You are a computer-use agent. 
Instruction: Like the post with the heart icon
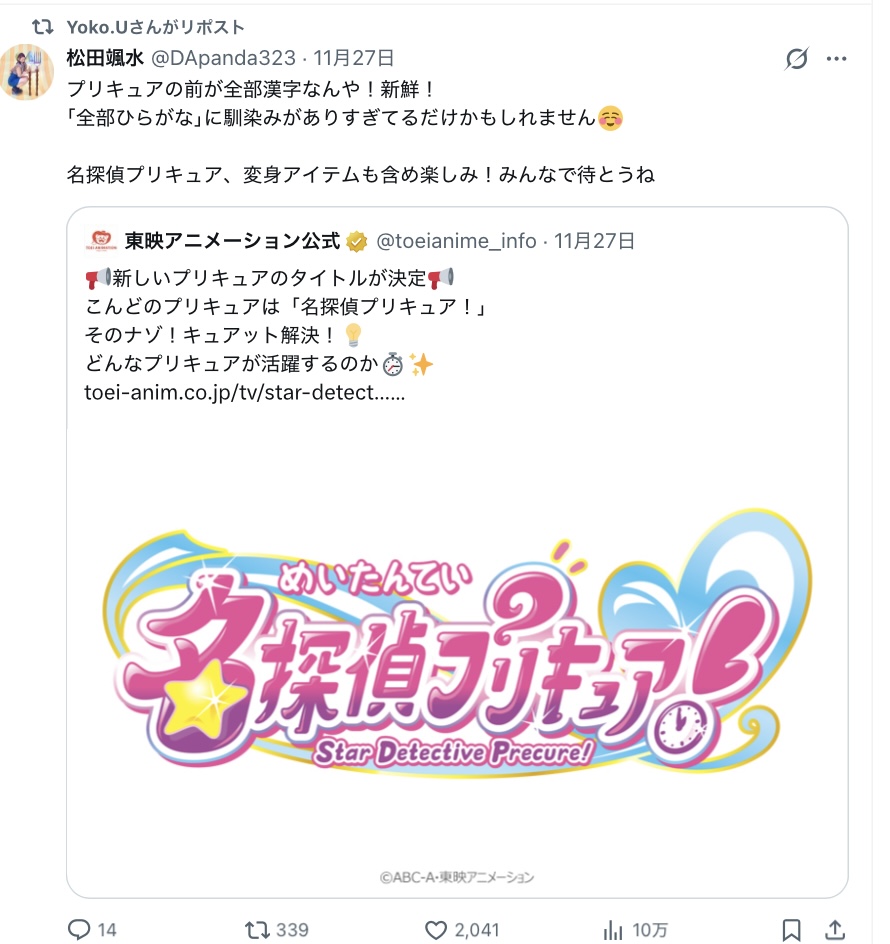[x=435, y=930]
